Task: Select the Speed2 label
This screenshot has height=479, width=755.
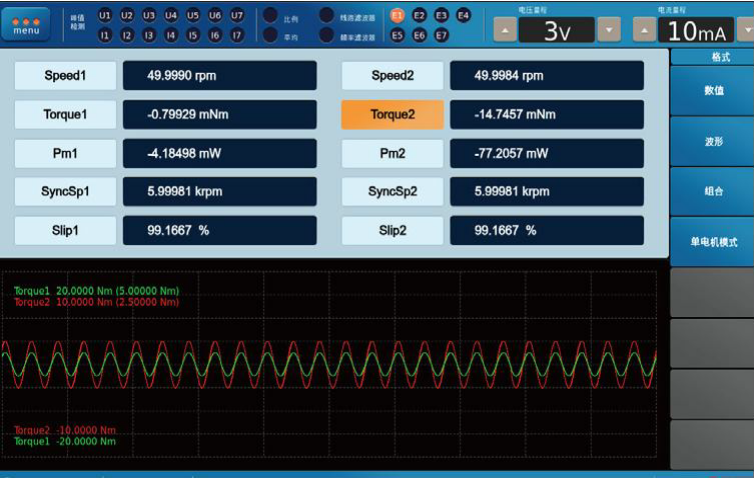Action: click(392, 76)
